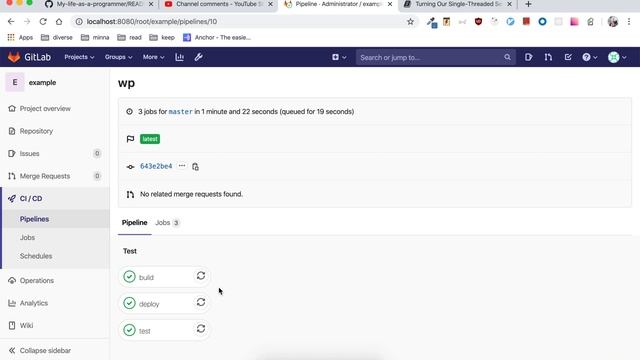The height and width of the screenshot is (360, 640).
Task: Reload the page with browser refresh
Action: (x=43, y=22)
